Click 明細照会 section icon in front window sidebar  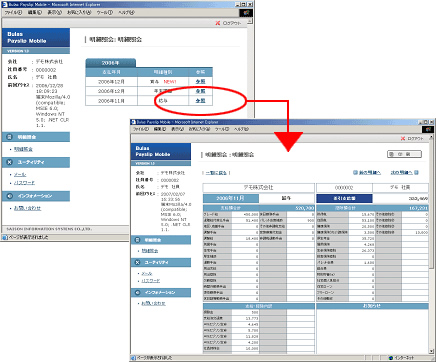click(x=137, y=240)
